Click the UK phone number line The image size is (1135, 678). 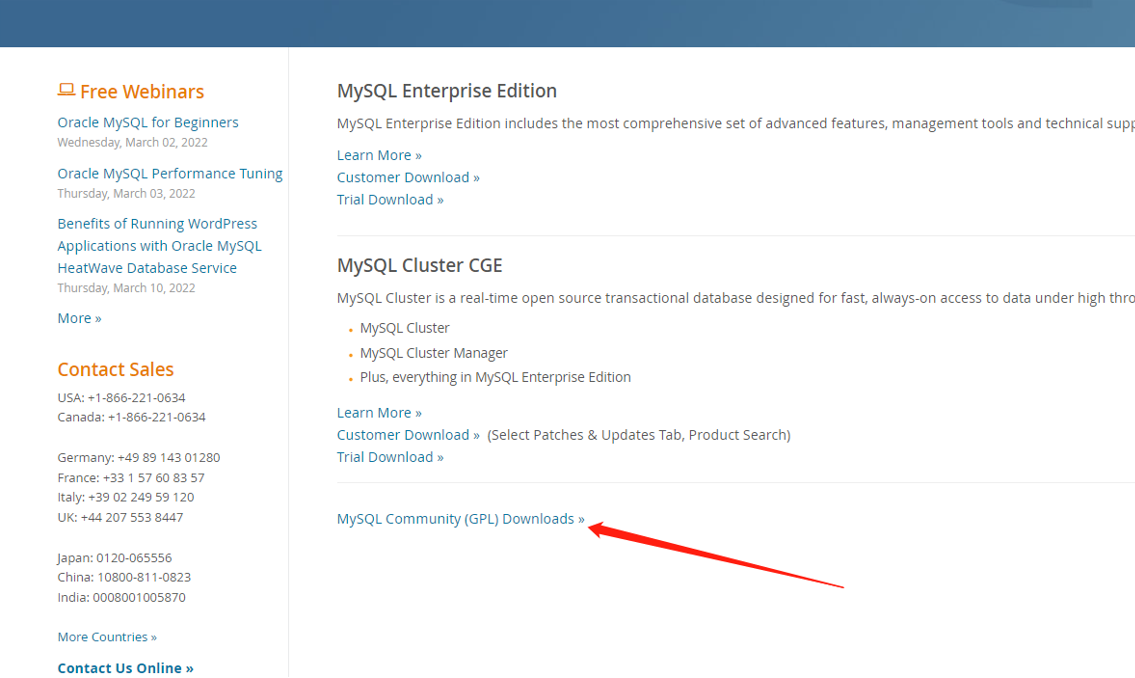(120, 517)
